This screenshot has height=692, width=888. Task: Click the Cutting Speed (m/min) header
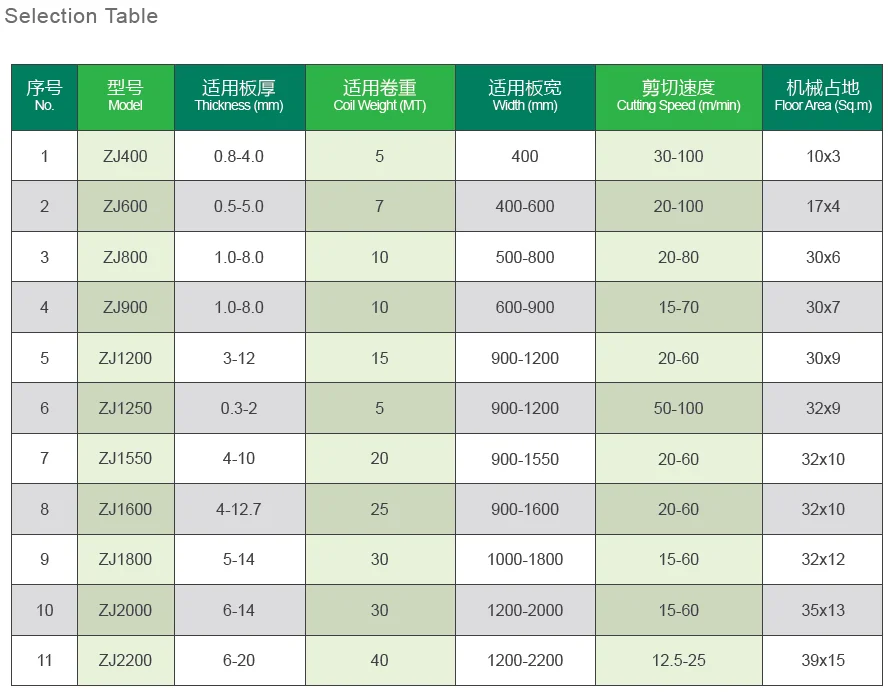point(678,96)
